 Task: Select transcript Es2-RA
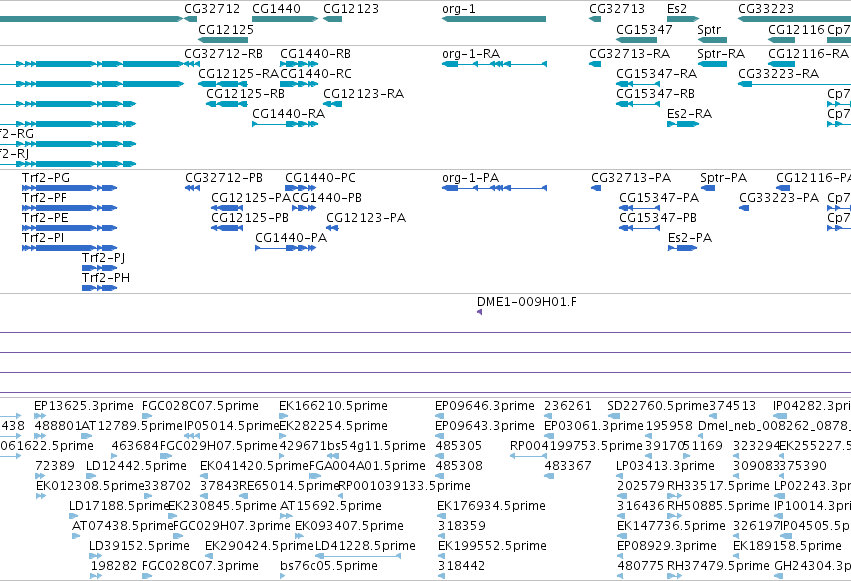[683, 124]
